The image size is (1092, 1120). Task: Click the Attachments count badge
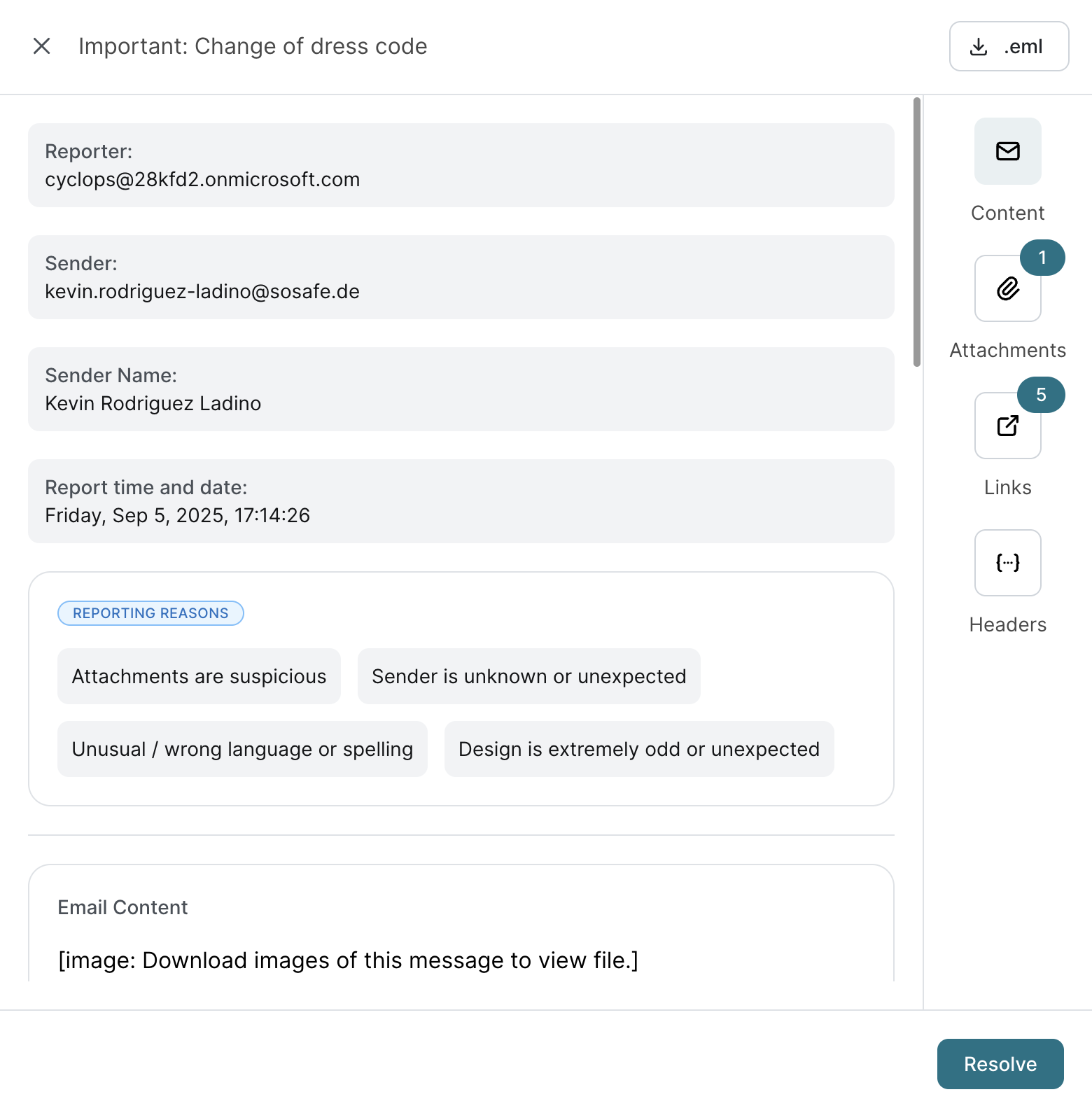(x=1042, y=258)
